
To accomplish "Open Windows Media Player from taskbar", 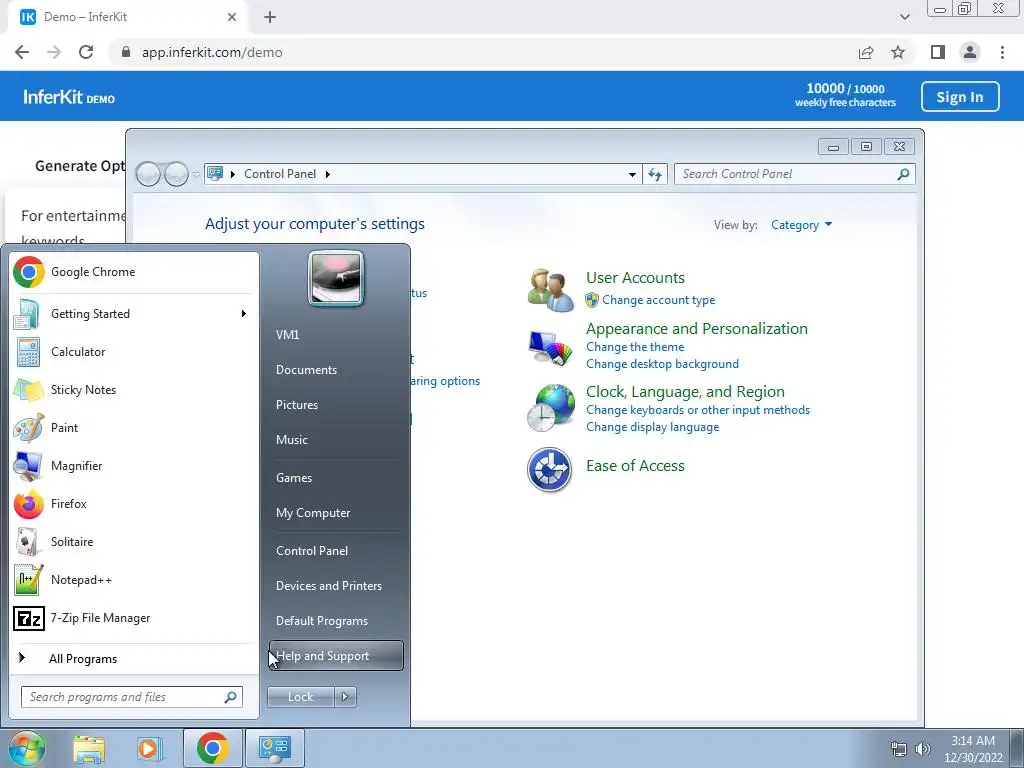I will pyautogui.click(x=150, y=748).
